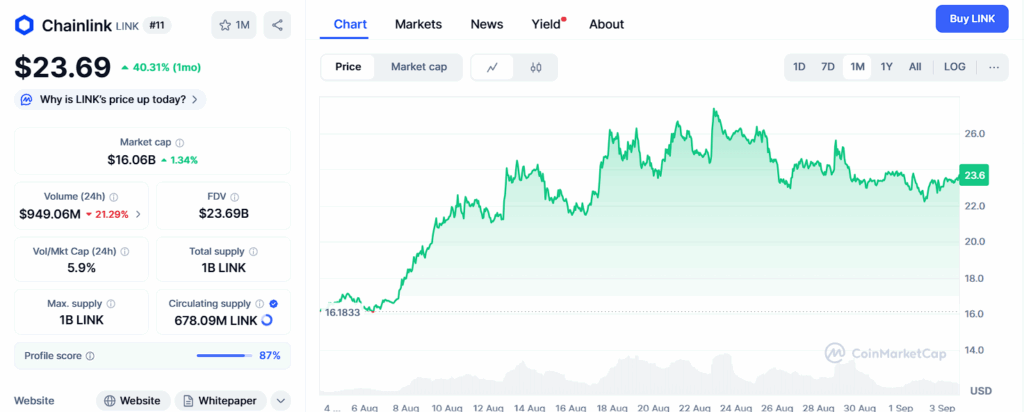Screen dimensions: 1024x412
Task: Switch to candlestick chart icon
Action: [x=536, y=67]
